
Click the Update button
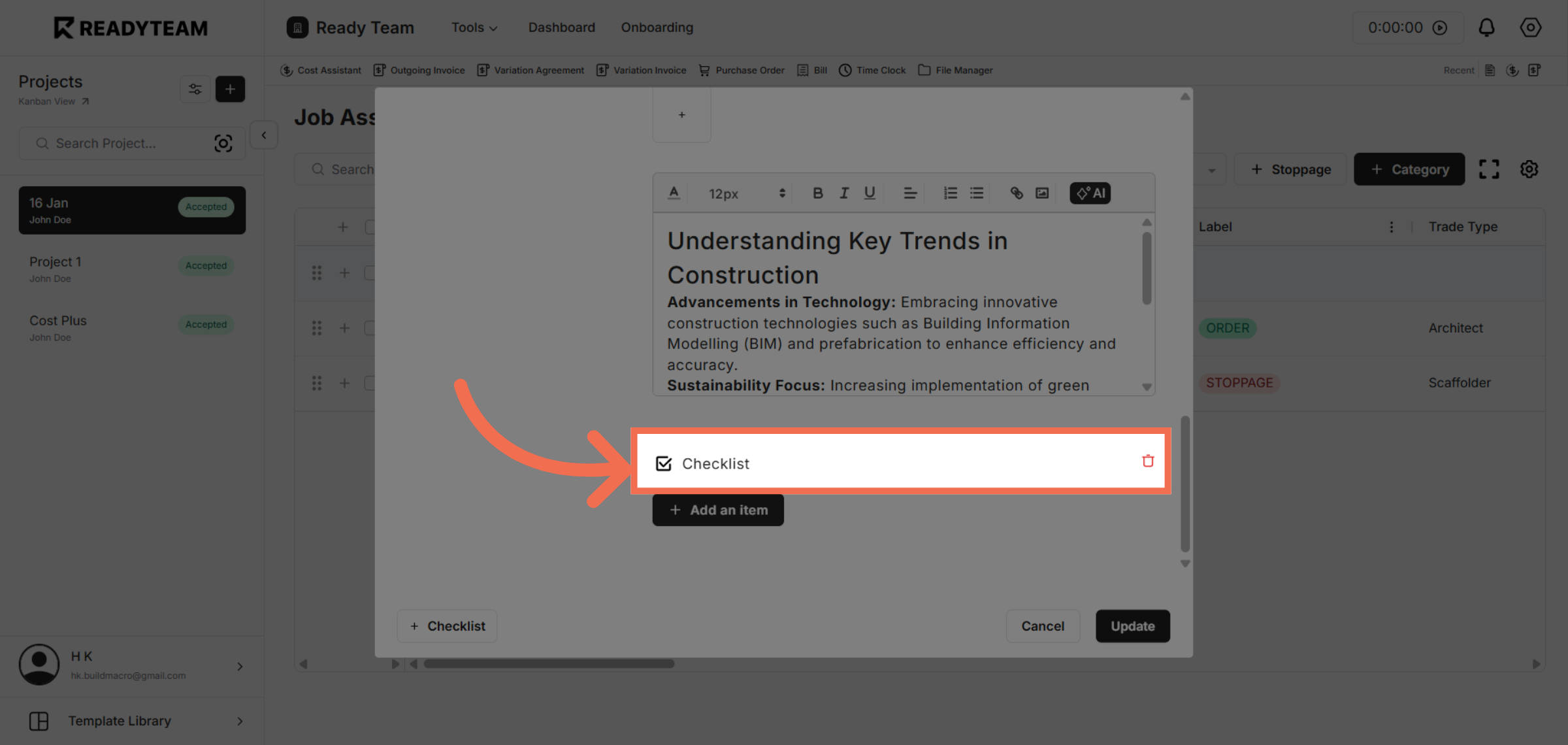[1132, 626]
